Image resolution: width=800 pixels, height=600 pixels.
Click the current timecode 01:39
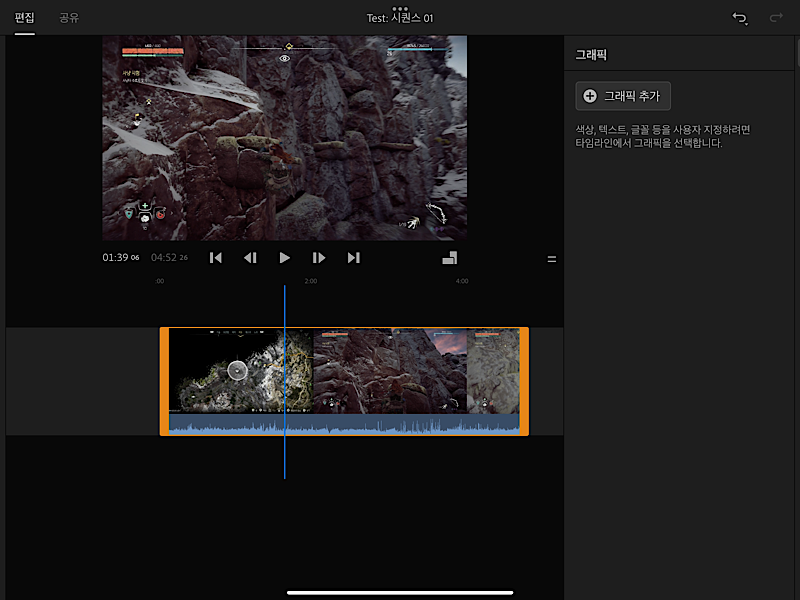coord(121,258)
